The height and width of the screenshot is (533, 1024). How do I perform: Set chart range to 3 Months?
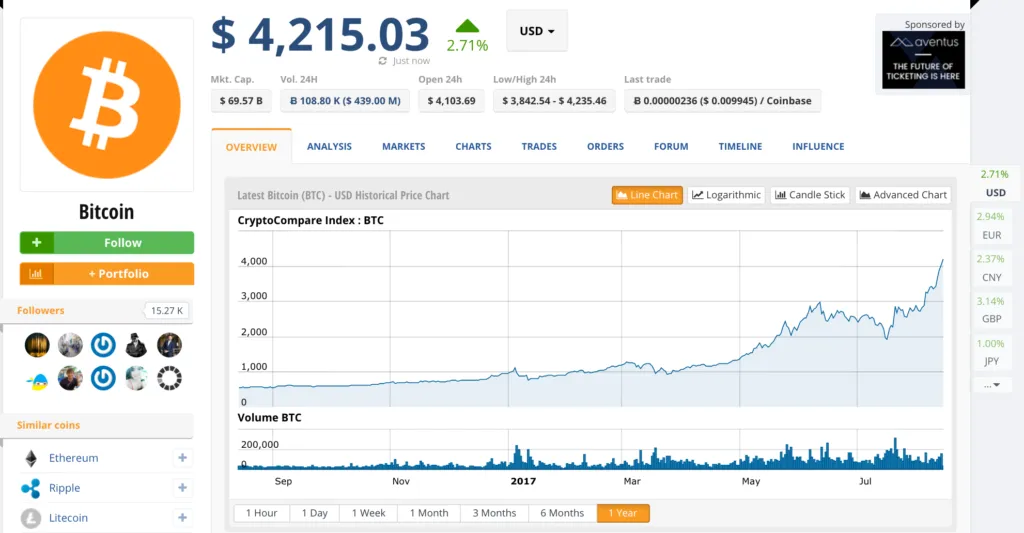[x=494, y=513]
